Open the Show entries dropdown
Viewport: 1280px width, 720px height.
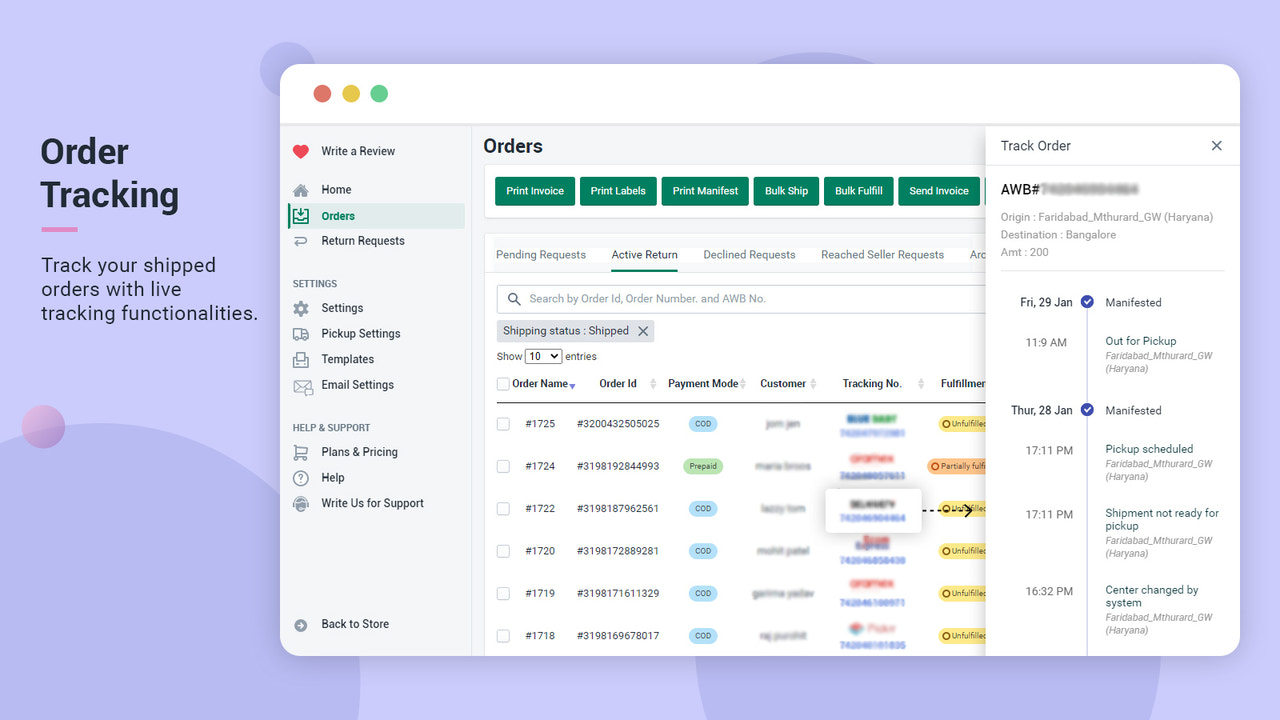(x=543, y=355)
